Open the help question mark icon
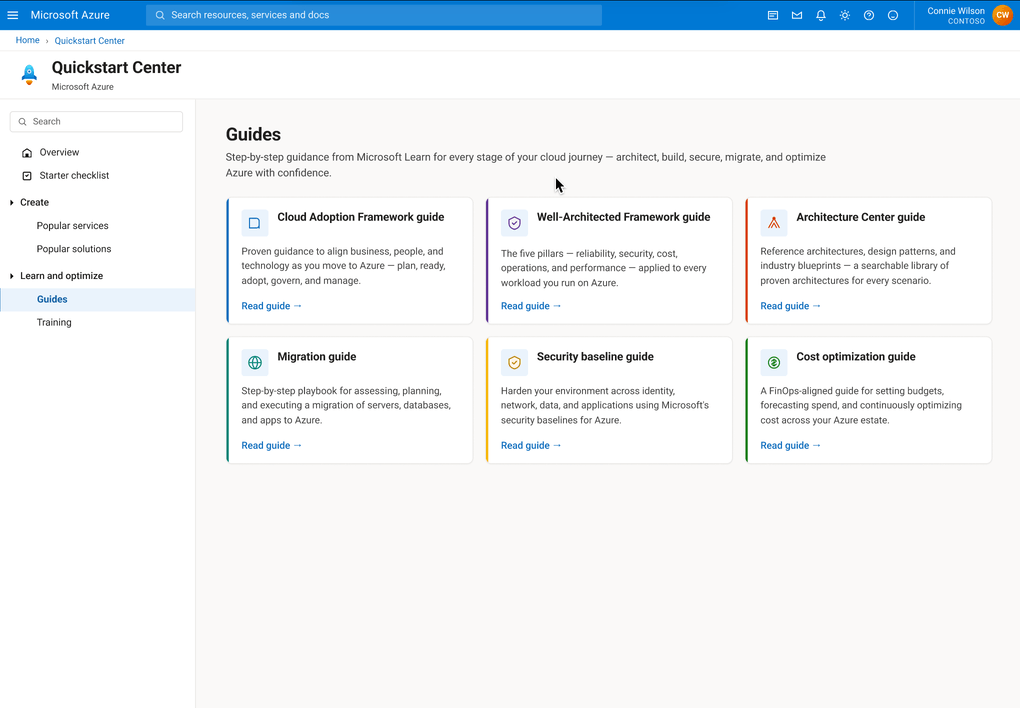The width and height of the screenshot is (1020, 708). [868, 15]
